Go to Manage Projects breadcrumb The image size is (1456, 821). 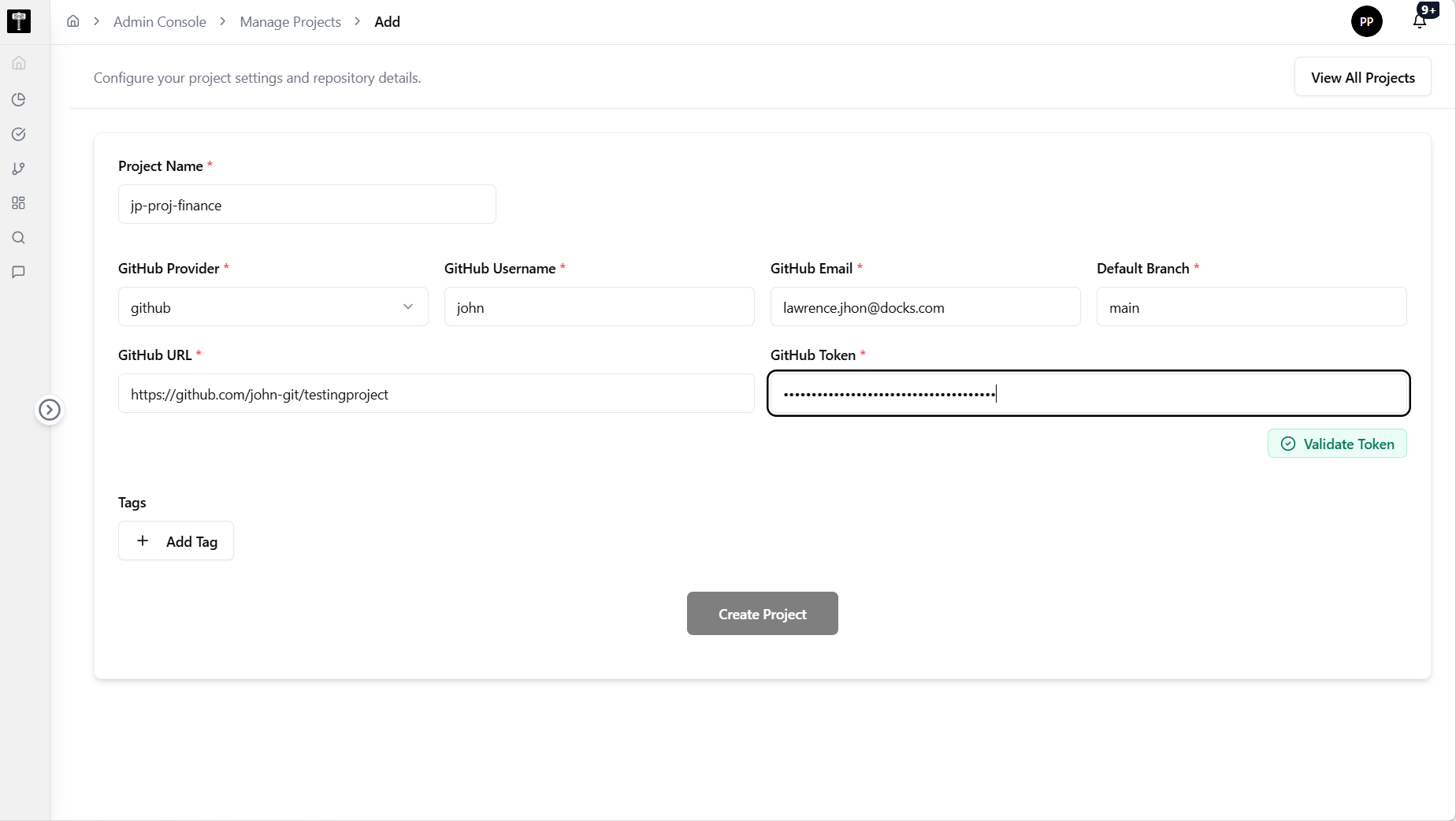[x=291, y=22]
